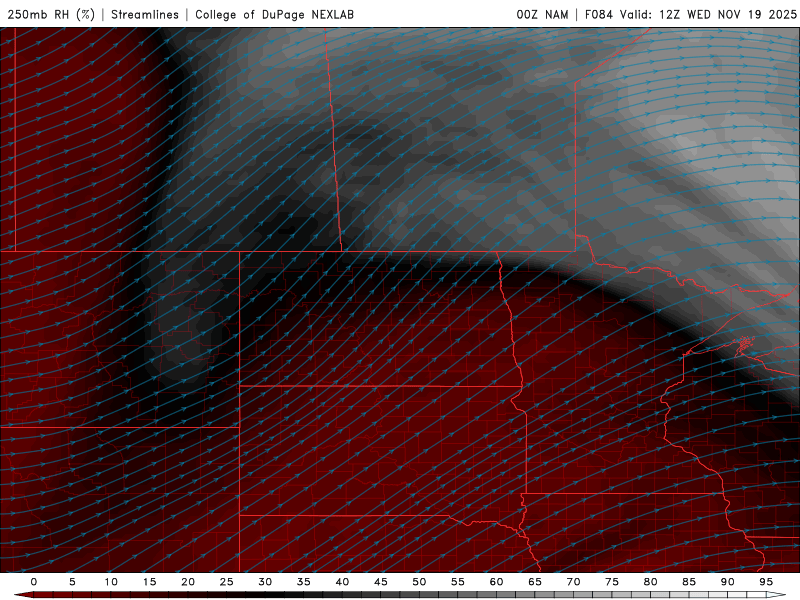The height and width of the screenshot is (600, 800).
Task: Click the colorbar label "95"
Action: point(766,582)
